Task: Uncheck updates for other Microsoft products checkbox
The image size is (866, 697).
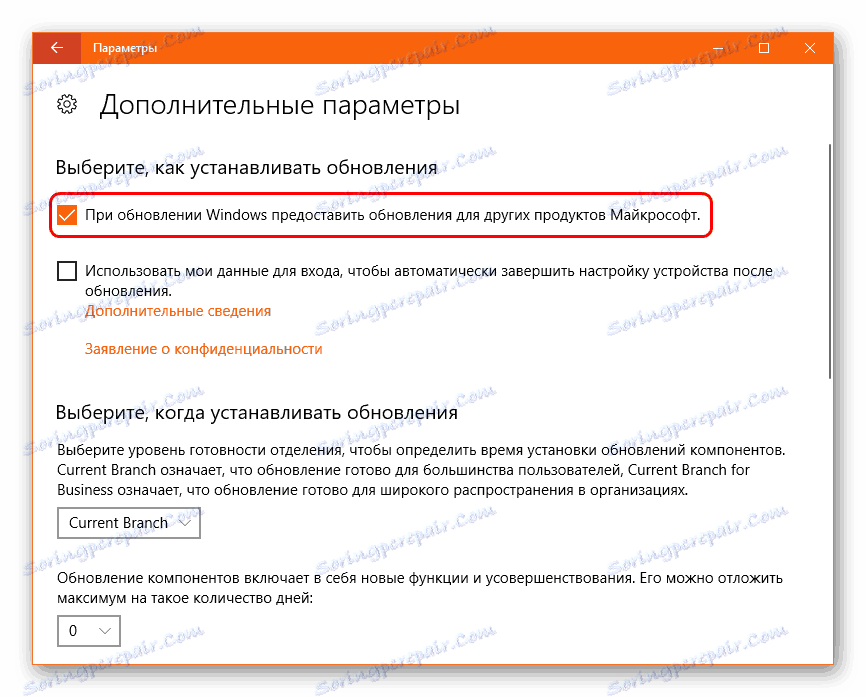Action: [x=67, y=215]
